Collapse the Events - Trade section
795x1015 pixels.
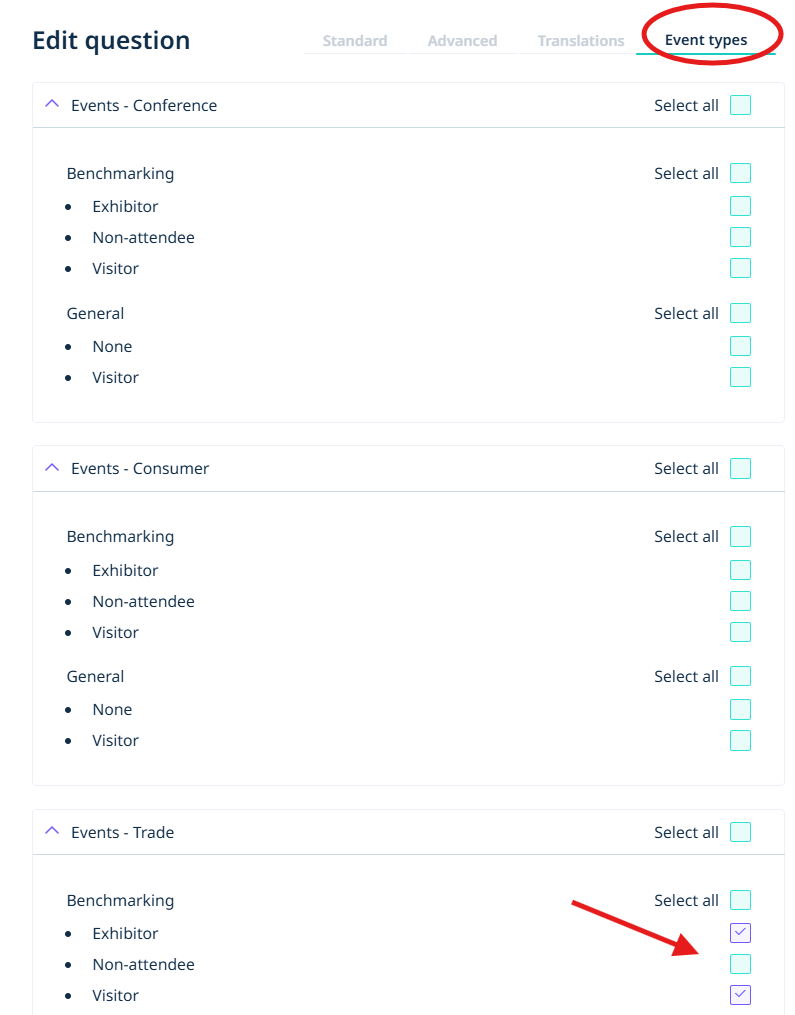tap(52, 831)
